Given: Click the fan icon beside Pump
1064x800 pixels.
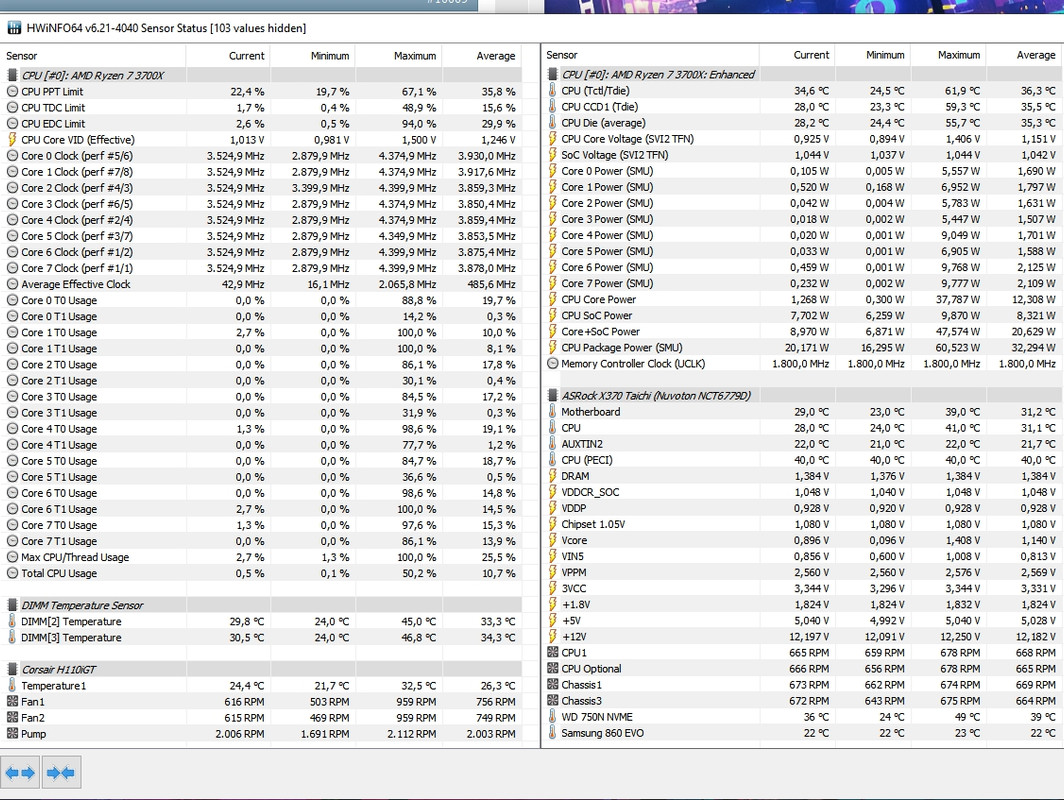Looking at the screenshot, I should click(x=12, y=734).
